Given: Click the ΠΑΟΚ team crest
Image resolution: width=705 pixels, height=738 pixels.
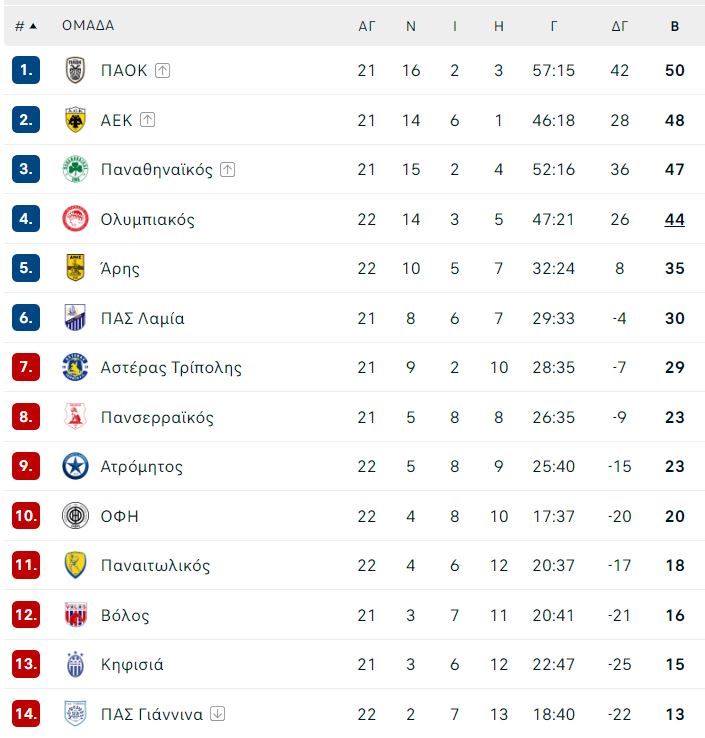Looking at the screenshot, I should [75, 70].
